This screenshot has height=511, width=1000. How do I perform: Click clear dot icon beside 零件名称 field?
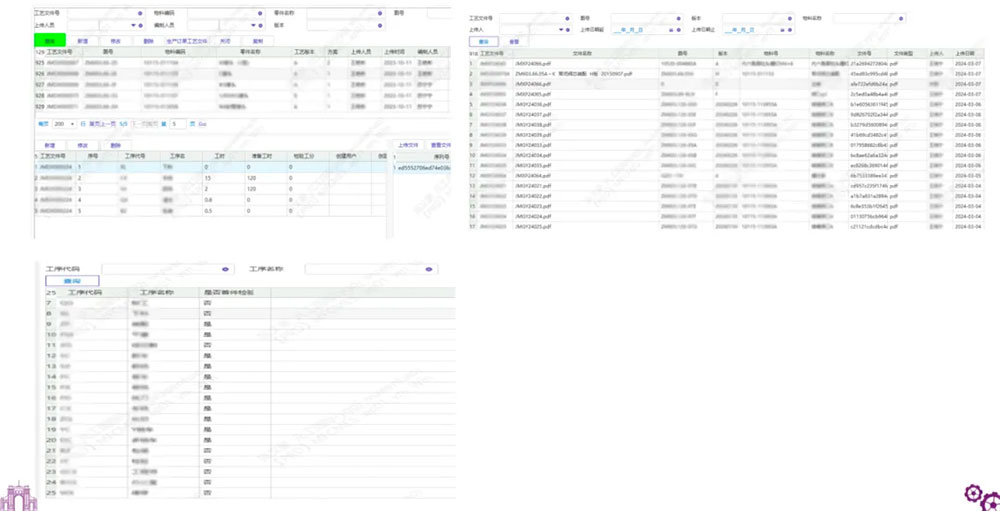click(x=379, y=14)
